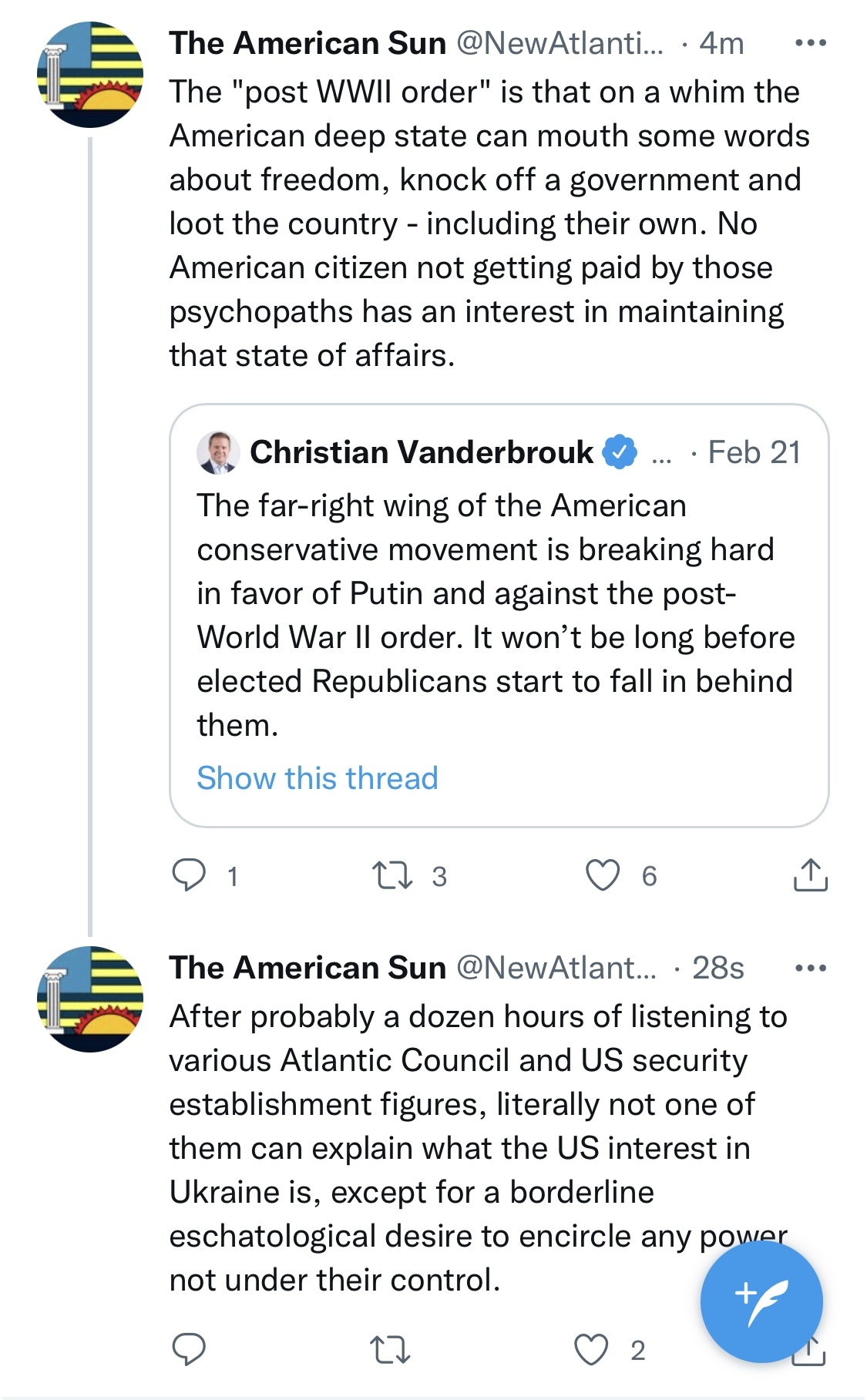867x1400 pixels.
Task: Like the tweet with 2 likes
Action: [592, 1349]
